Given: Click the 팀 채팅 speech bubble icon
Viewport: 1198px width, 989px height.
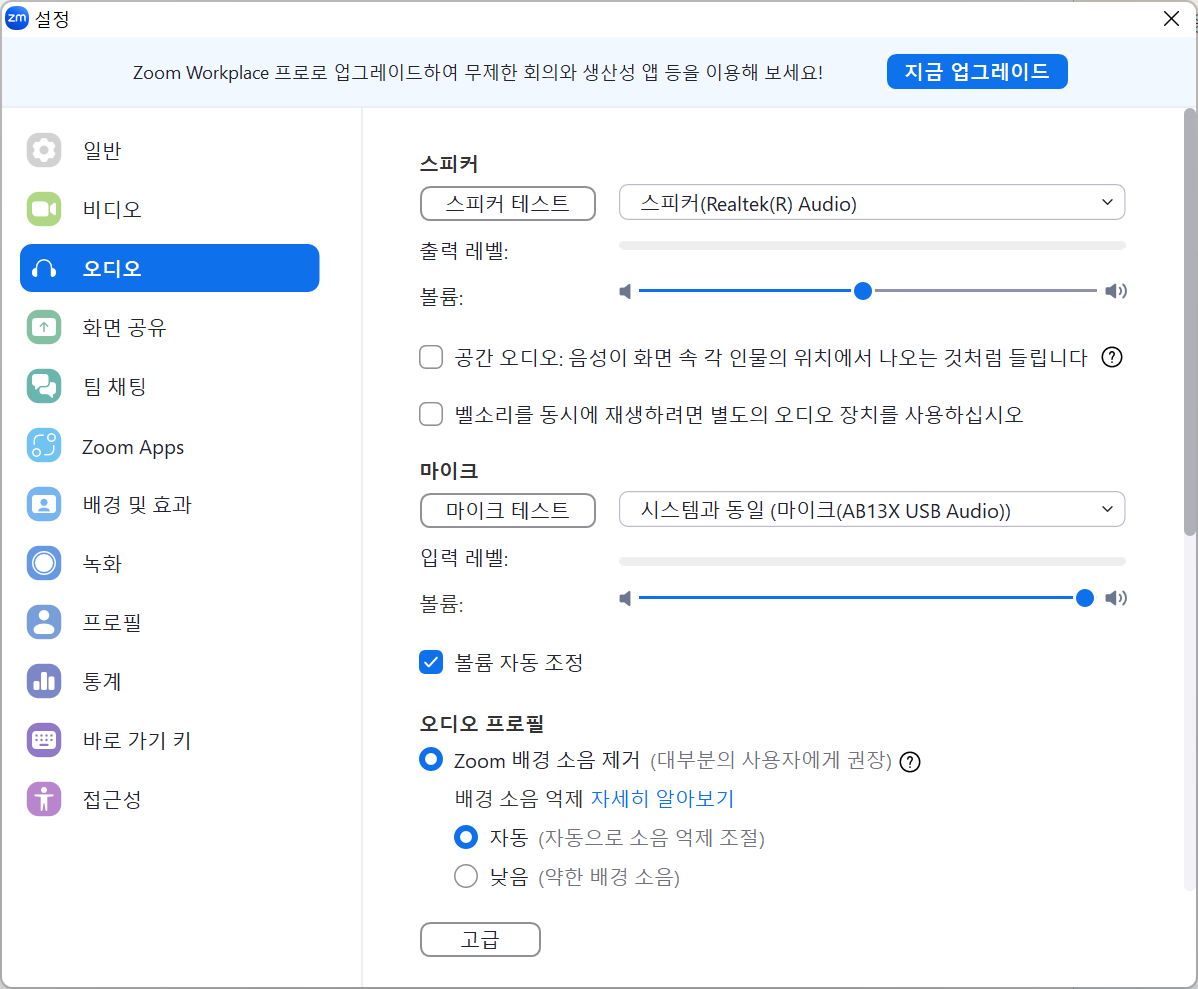Looking at the screenshot, I should click(44, 386).
